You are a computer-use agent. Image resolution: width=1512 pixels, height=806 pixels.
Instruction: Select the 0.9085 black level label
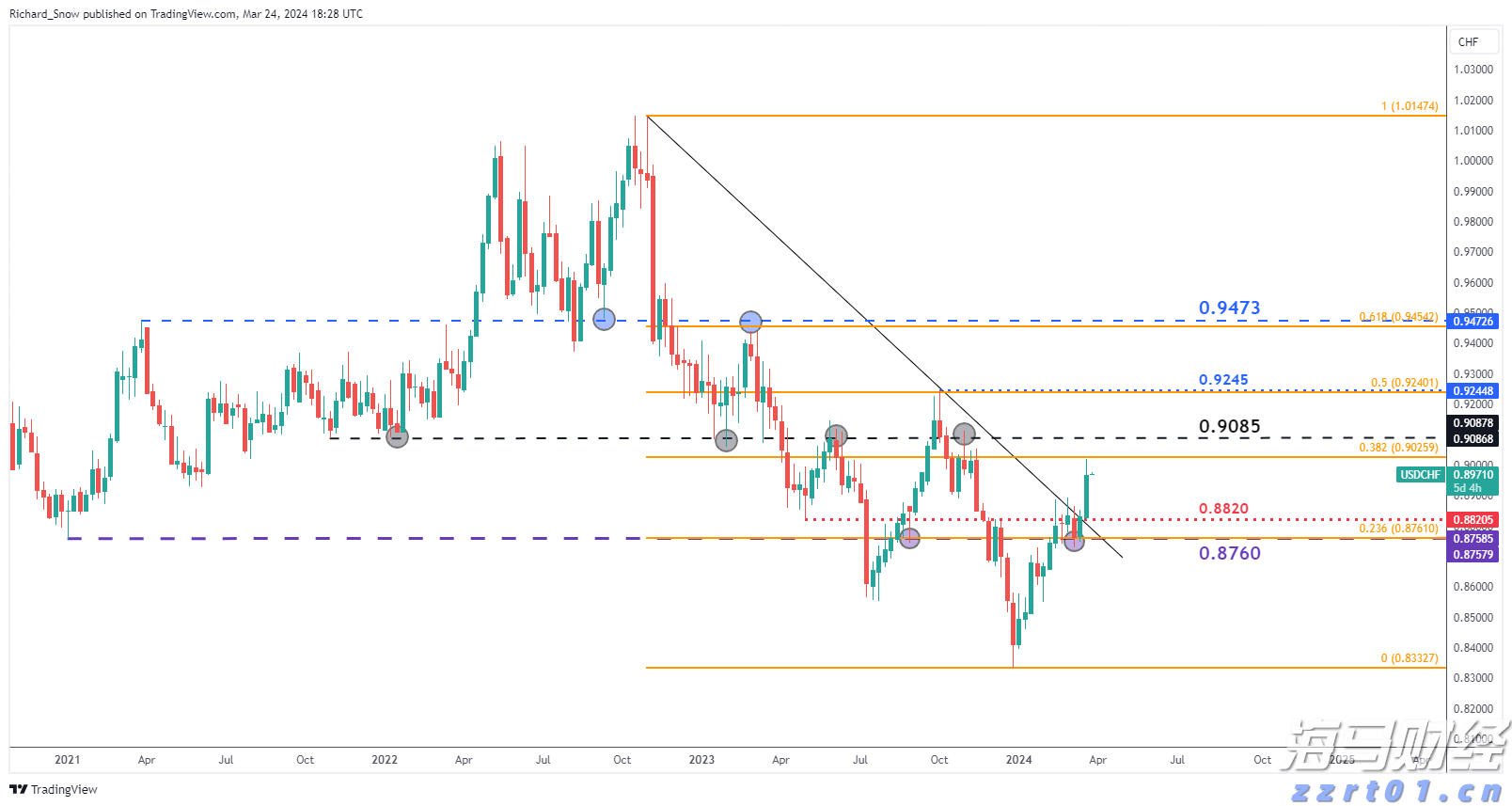tap(1229, 426)
